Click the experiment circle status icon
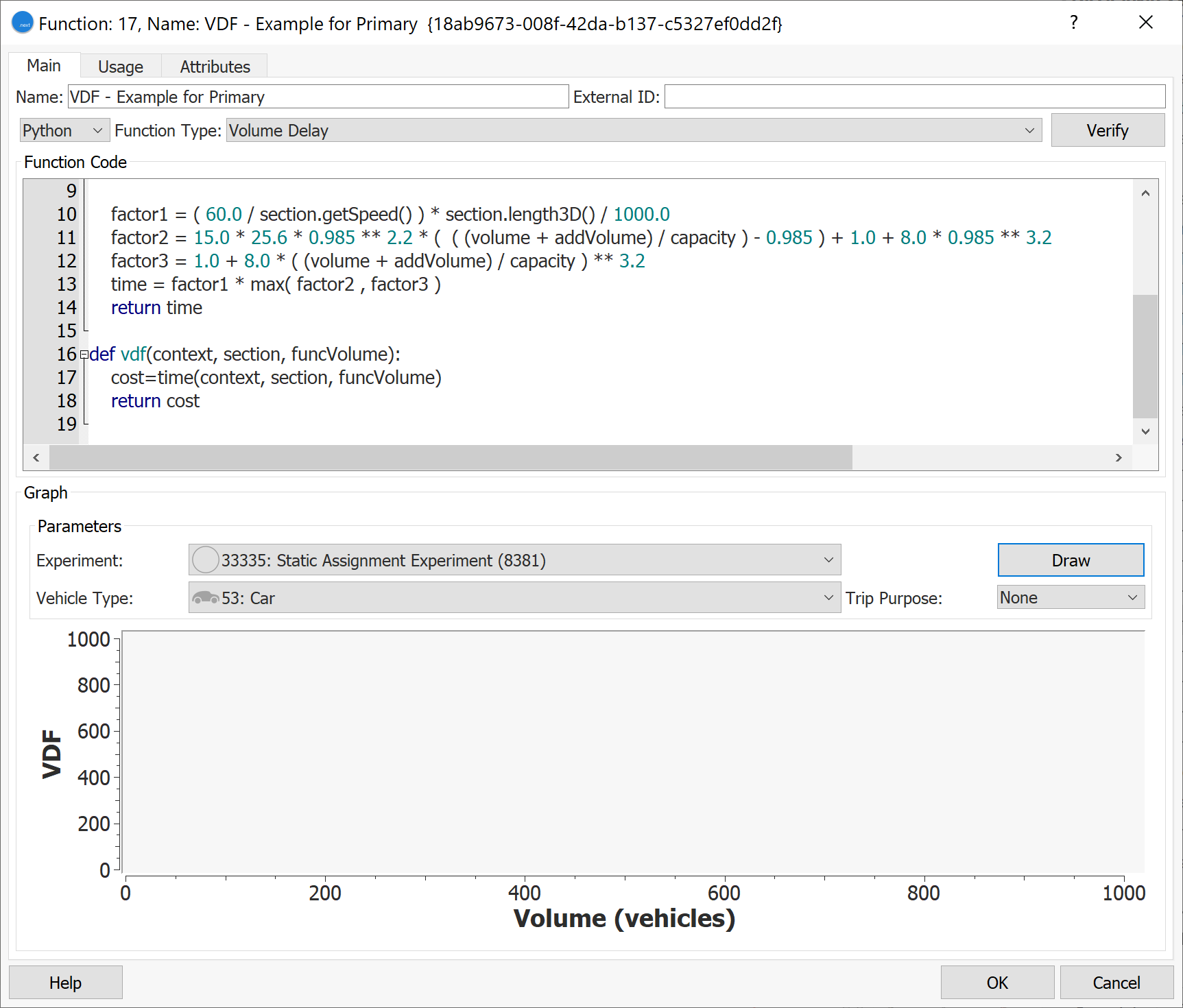 [x=205, y=560]
